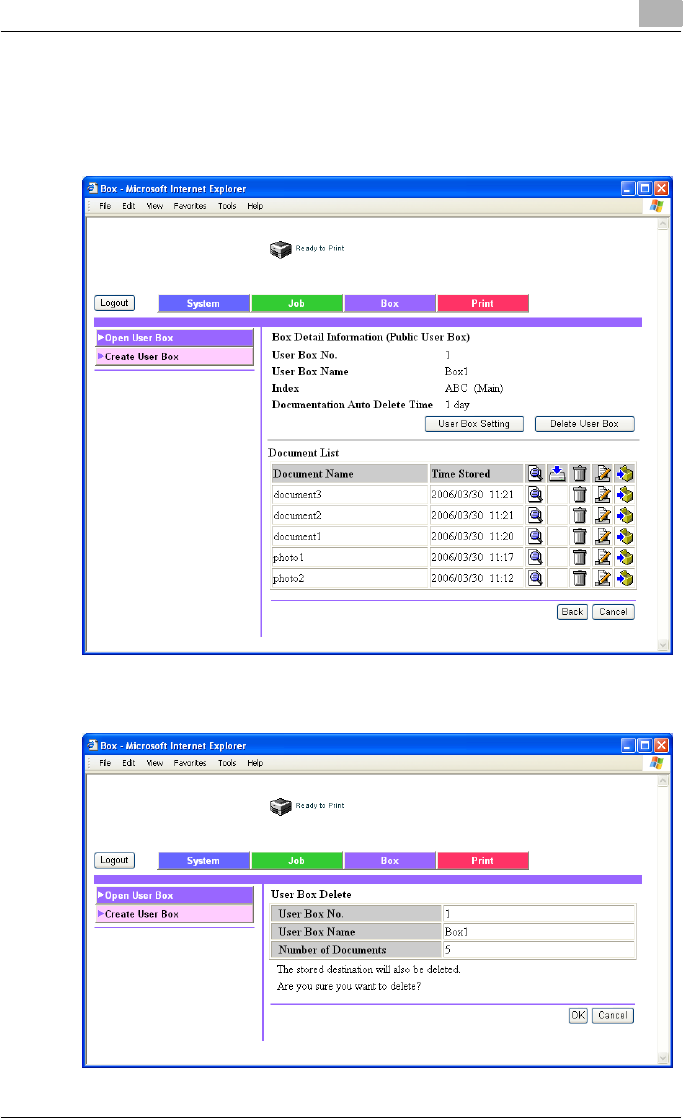
Task: Preview document3 using its magnifier icon
Action: coord(536,494)
